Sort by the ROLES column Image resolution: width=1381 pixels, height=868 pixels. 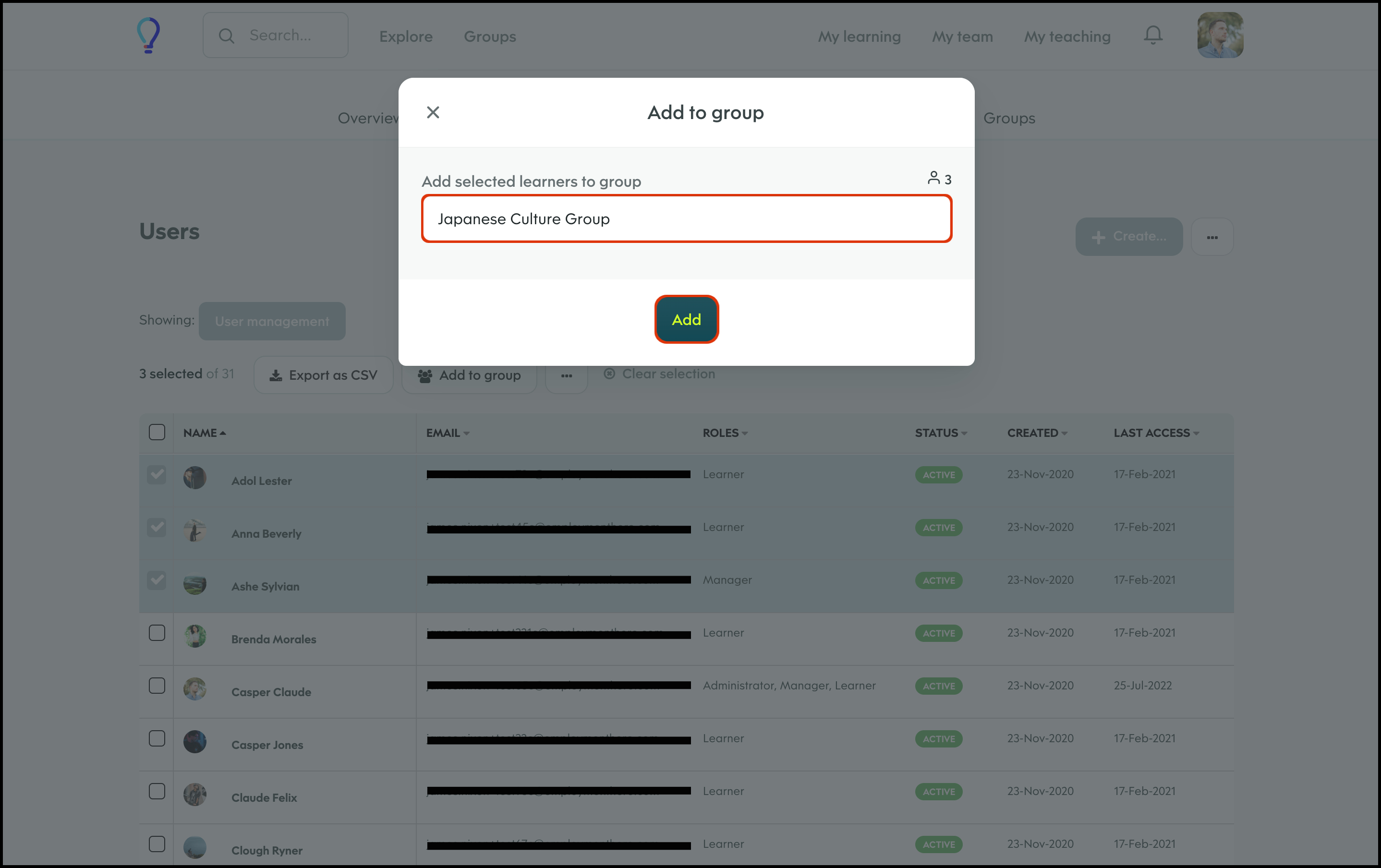coord(725,433)
